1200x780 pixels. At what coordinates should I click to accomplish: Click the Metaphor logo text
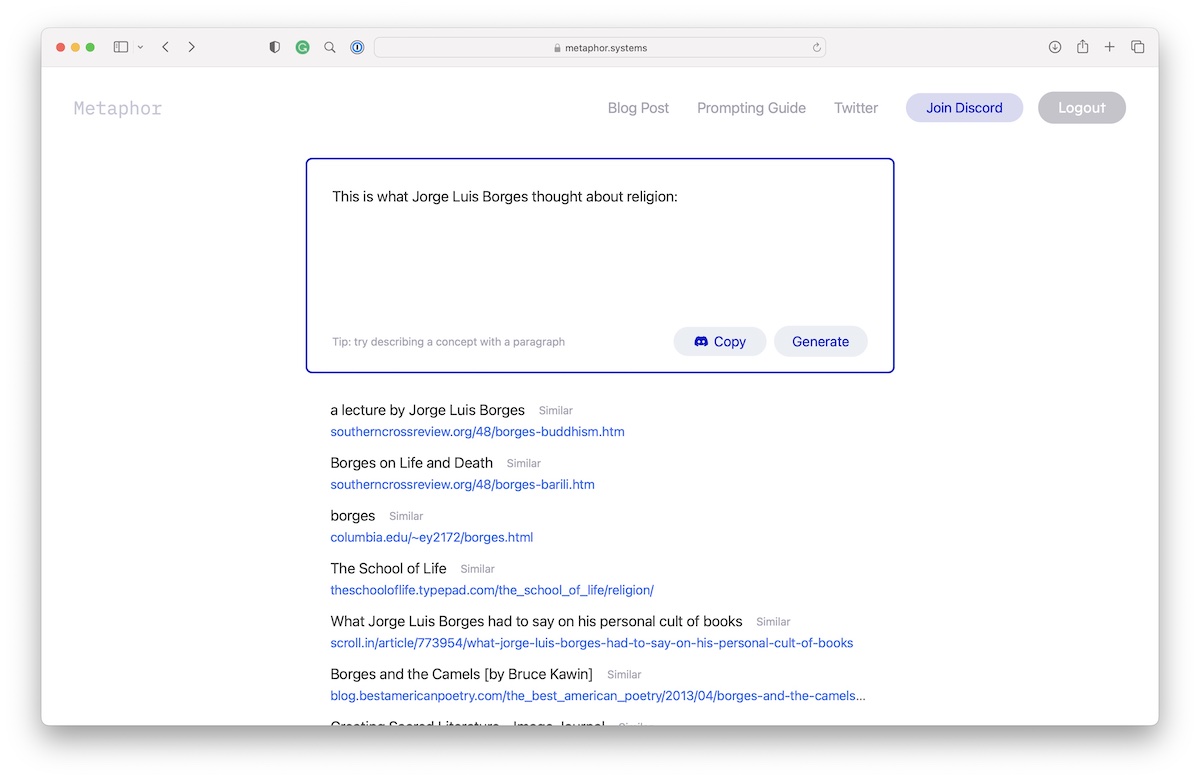click(x=118, y=108)
